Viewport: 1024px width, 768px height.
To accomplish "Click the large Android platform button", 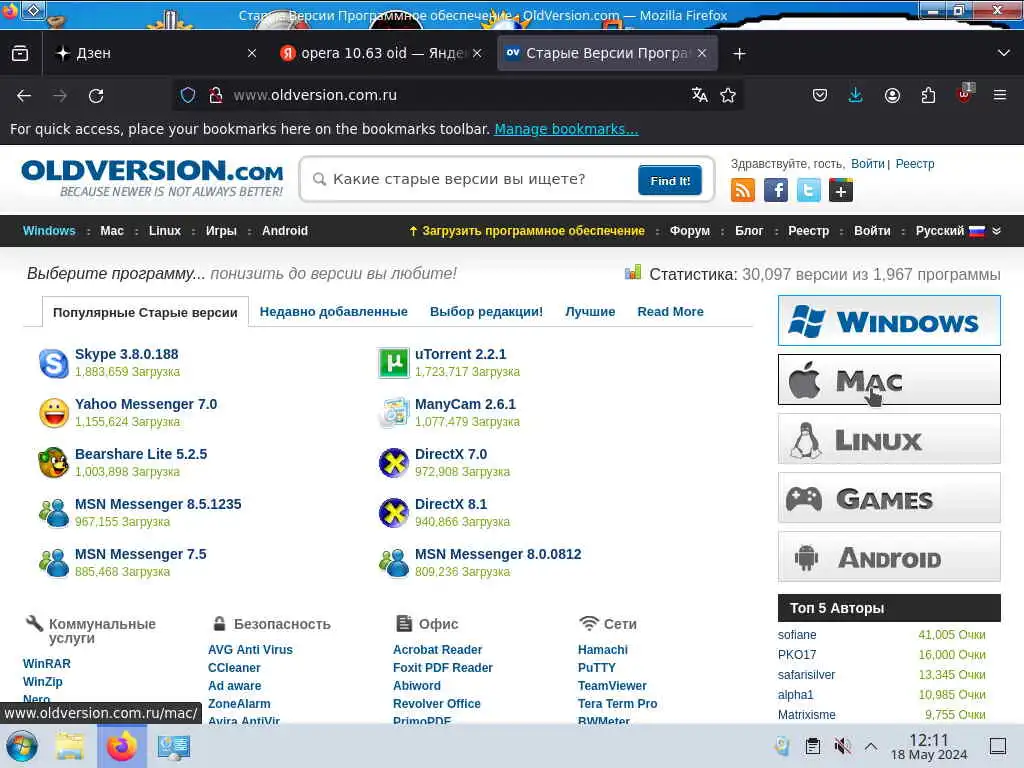I will click(x=889, y=556).
